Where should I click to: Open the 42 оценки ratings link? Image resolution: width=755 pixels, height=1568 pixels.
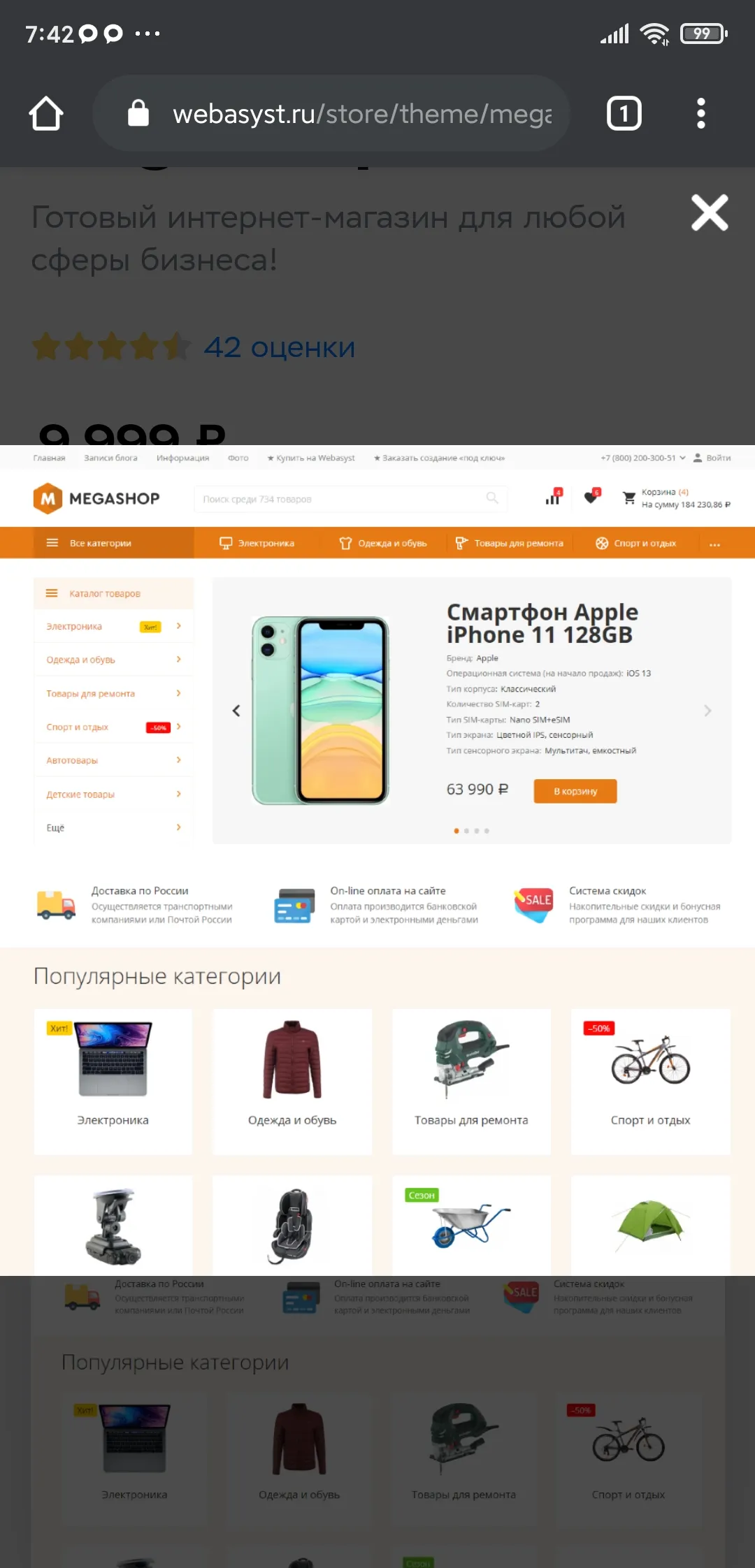[x=279, y=347]
